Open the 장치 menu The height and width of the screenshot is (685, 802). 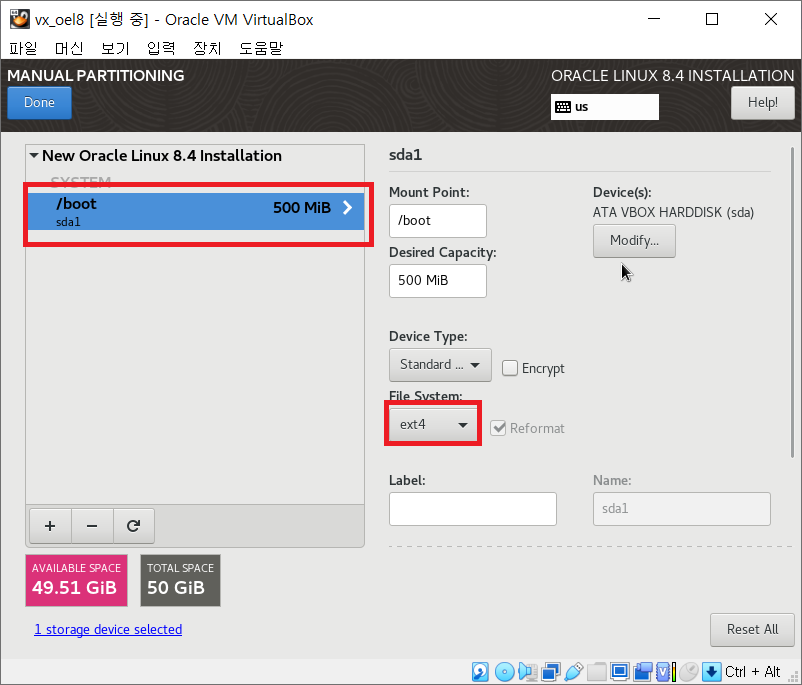pyautogui.click(x=207, y=48)
